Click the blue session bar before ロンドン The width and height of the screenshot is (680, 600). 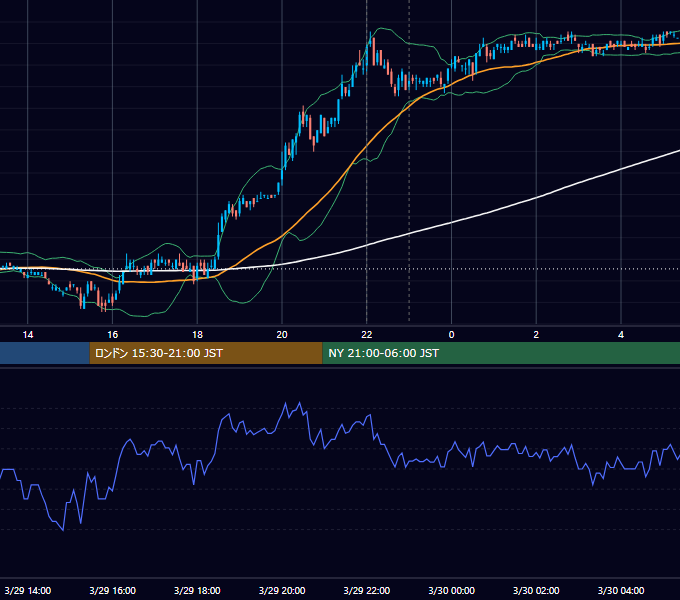point(45,353)
